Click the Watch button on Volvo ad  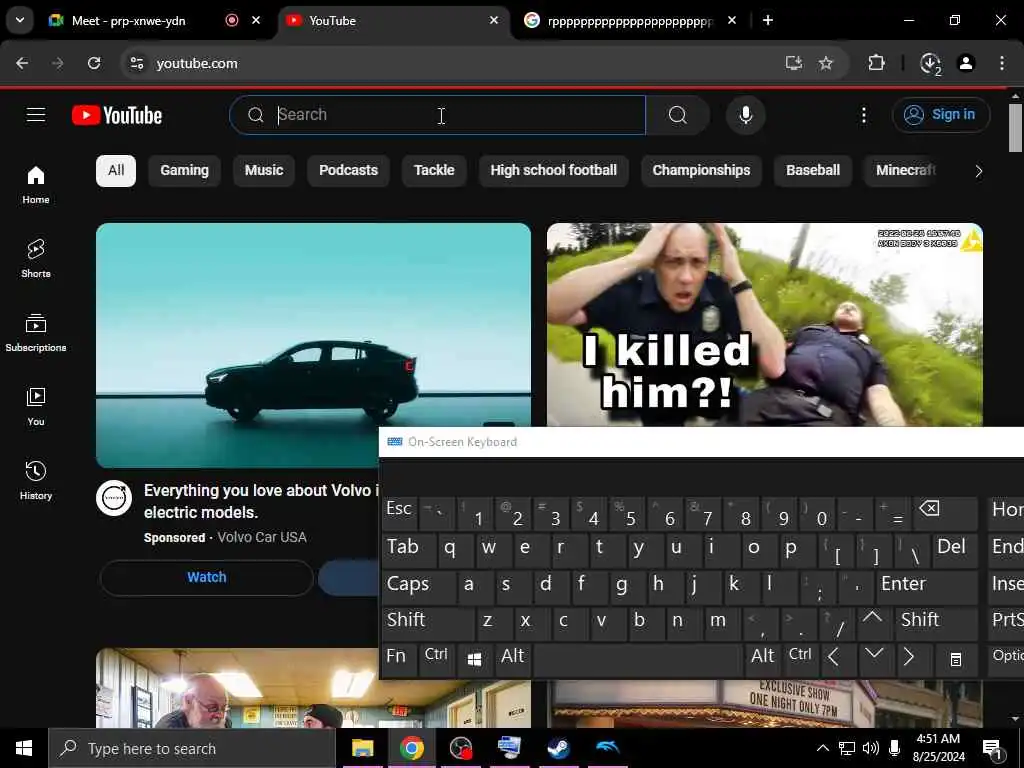pos(206,577)
